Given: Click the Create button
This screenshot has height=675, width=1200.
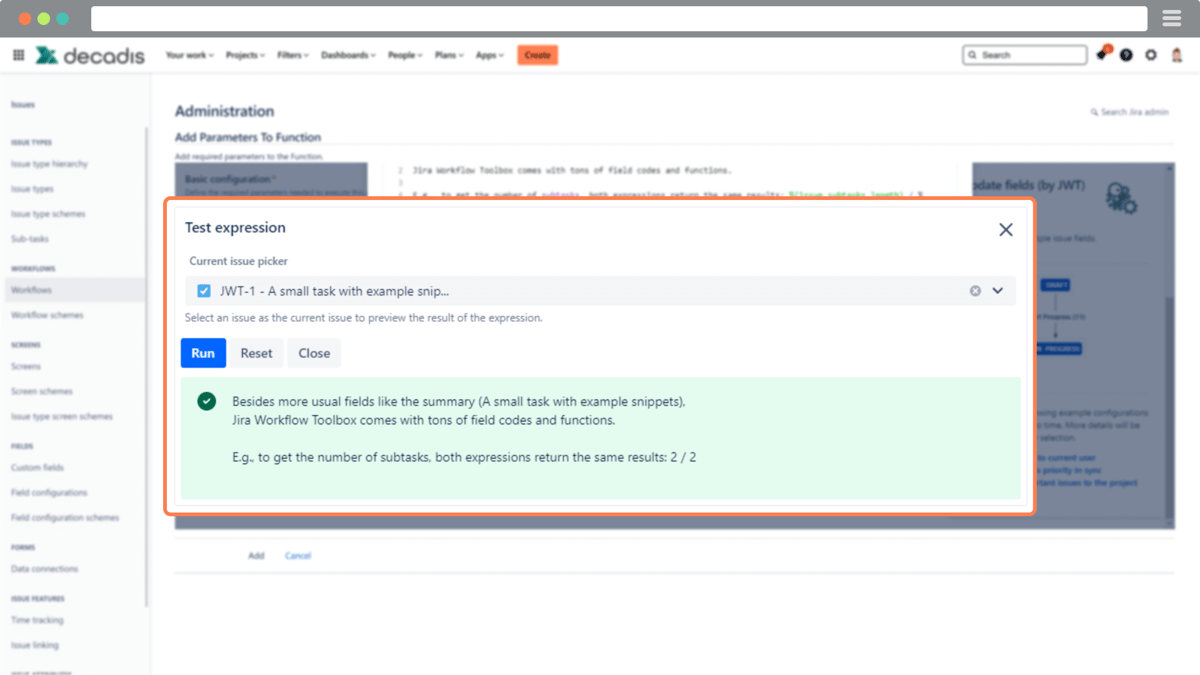Looking at the screenshot, I should (x=538, y=55).
